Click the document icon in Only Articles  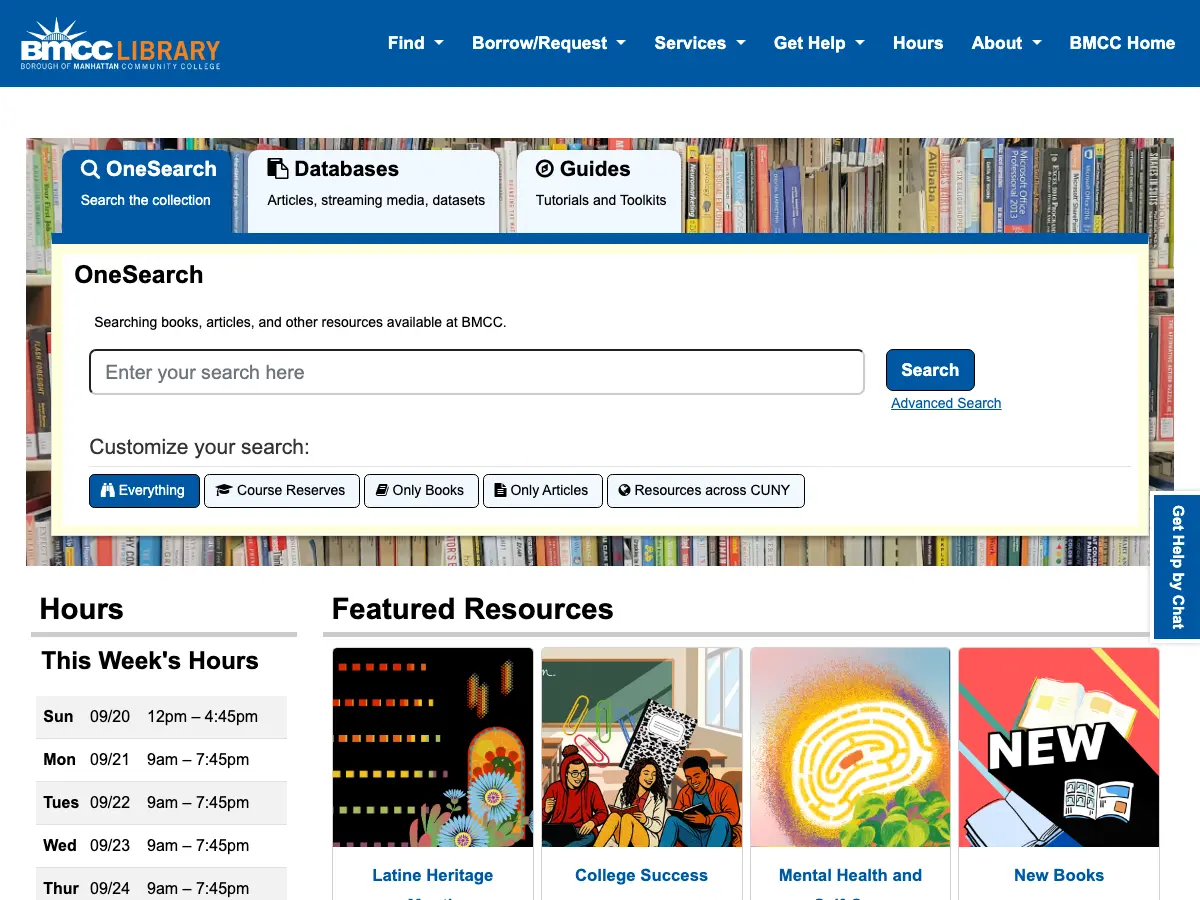point(501,490)
